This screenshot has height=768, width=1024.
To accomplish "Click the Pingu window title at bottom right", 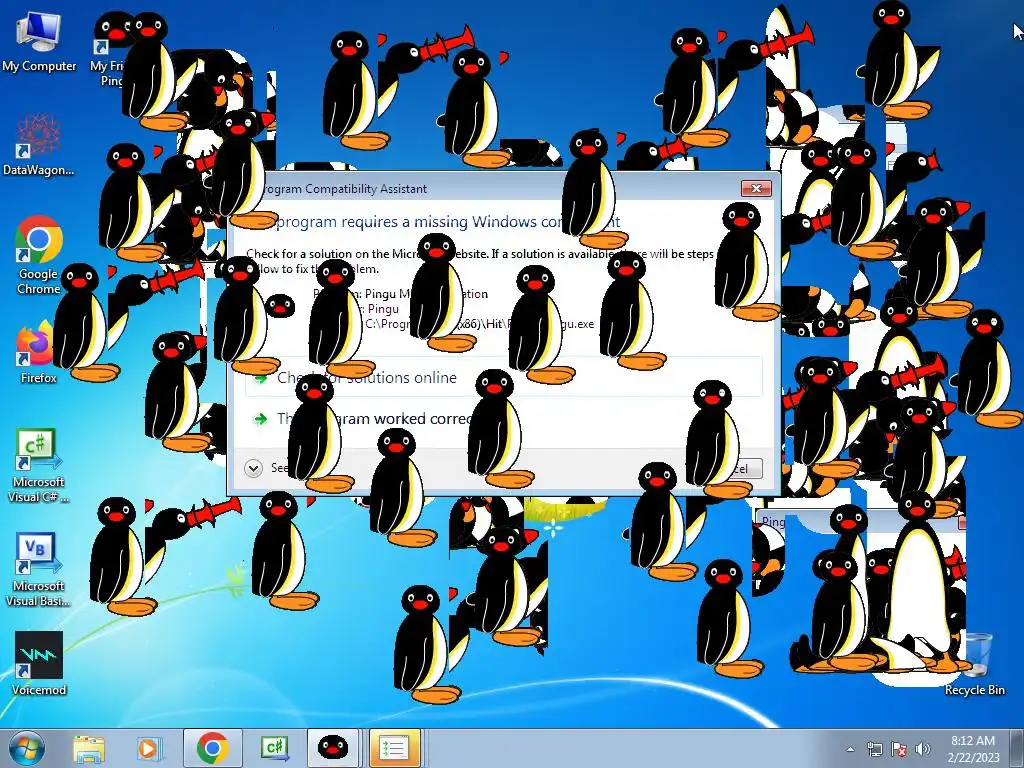I will [773, 521].
